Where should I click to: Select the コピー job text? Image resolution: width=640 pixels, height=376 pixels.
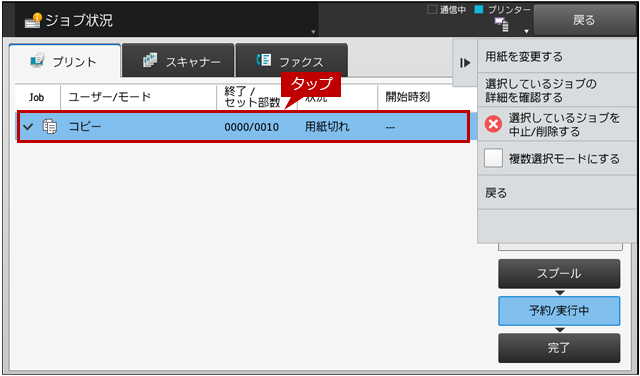(84, 127)
